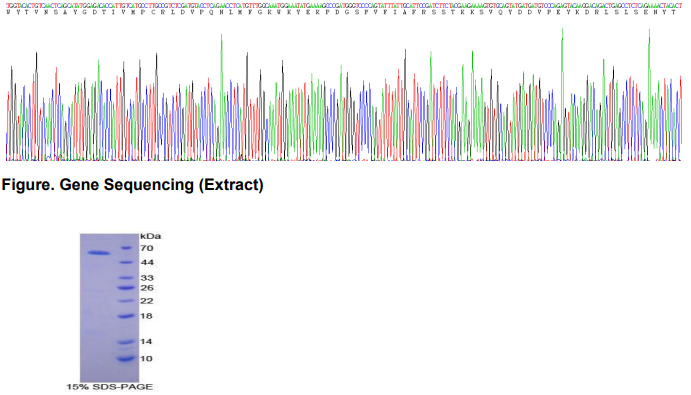The image size is (691, 395).
Task: Click the Figure. Gene Sequencing (Extract) caption
Action: coord(132,185)
